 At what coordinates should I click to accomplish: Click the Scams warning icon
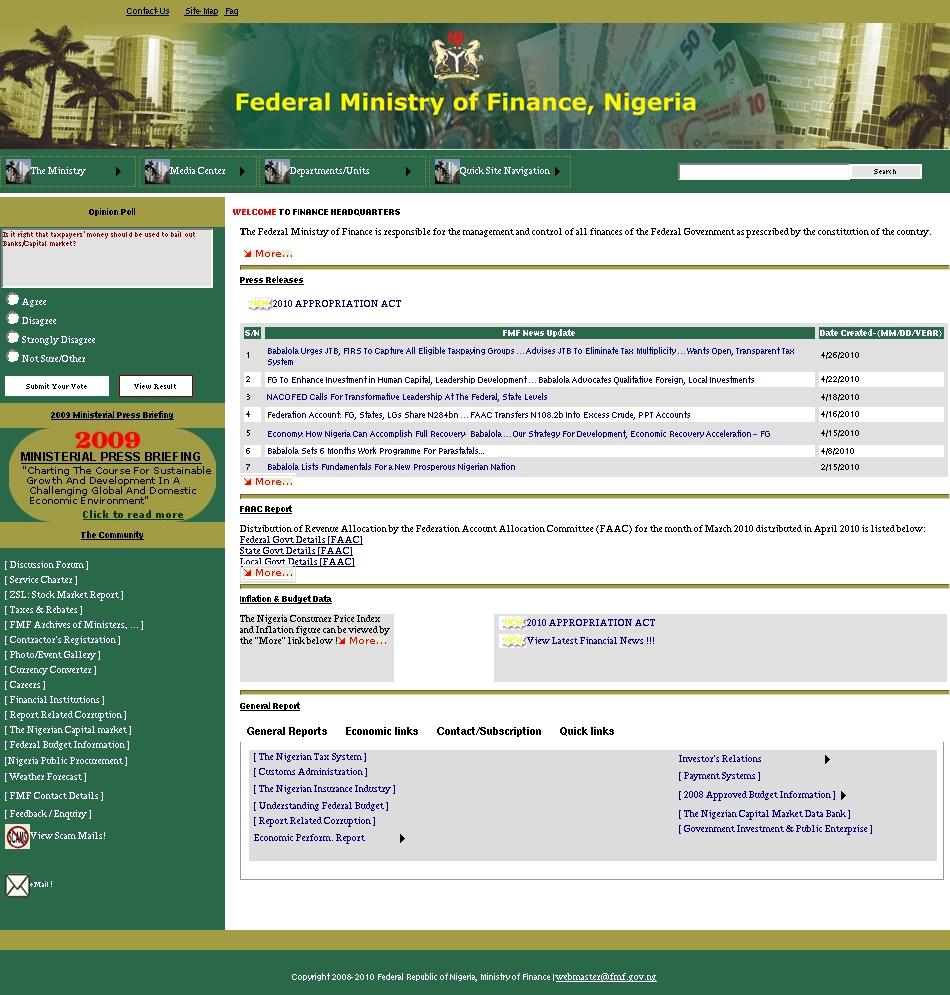tap(17, 836)
